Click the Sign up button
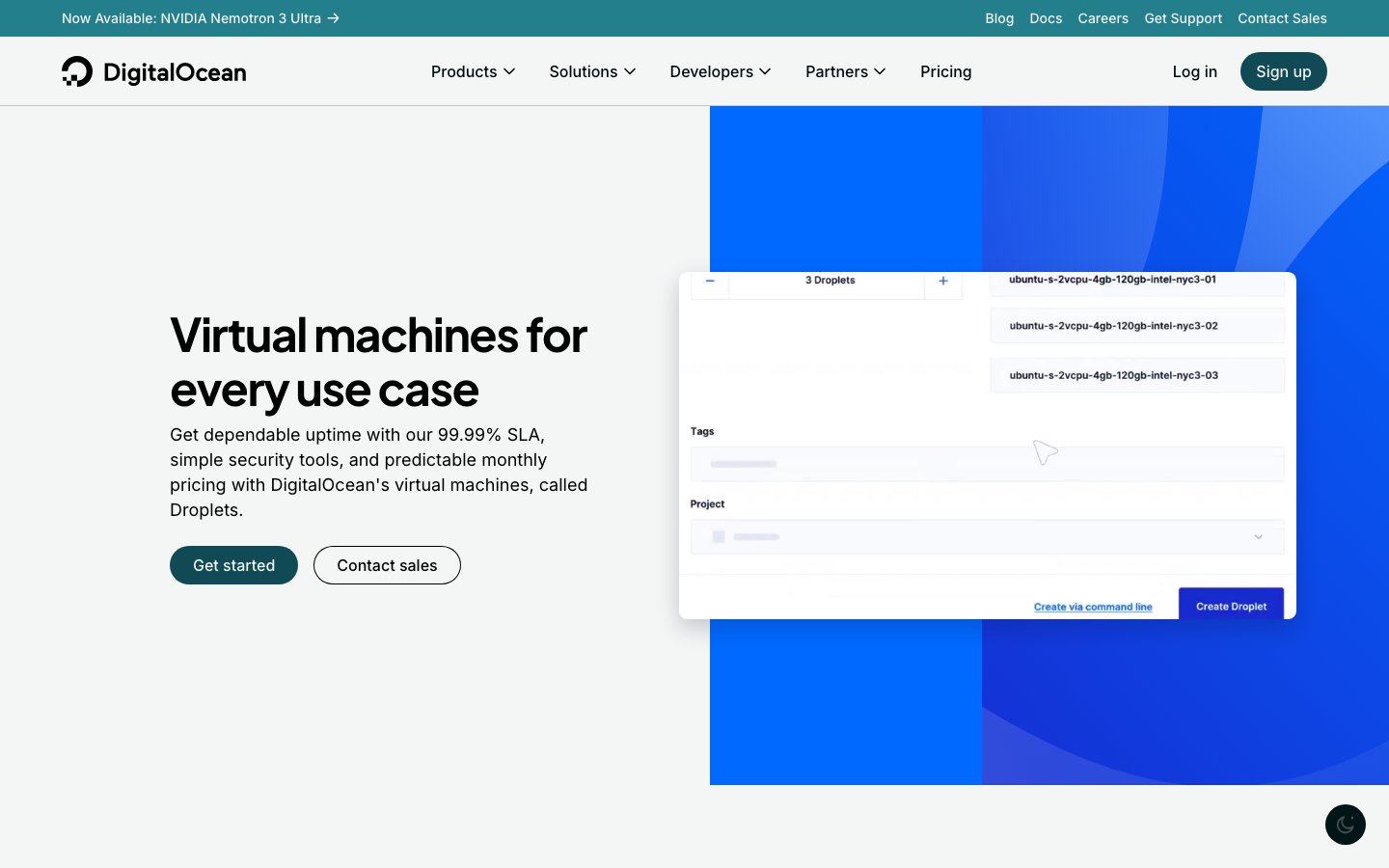 pyautogui.click(x=1283, y=71)
